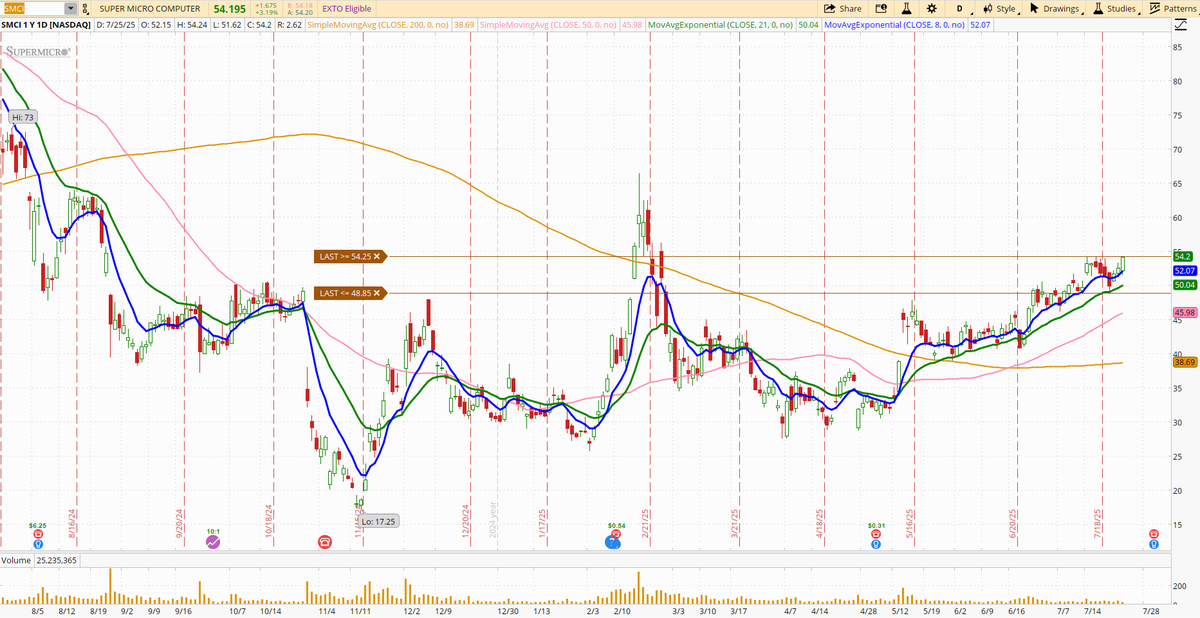This screenshot has height=618, width=1200.
Task: Click the symbol link clipboard icon
Action: 86,8
